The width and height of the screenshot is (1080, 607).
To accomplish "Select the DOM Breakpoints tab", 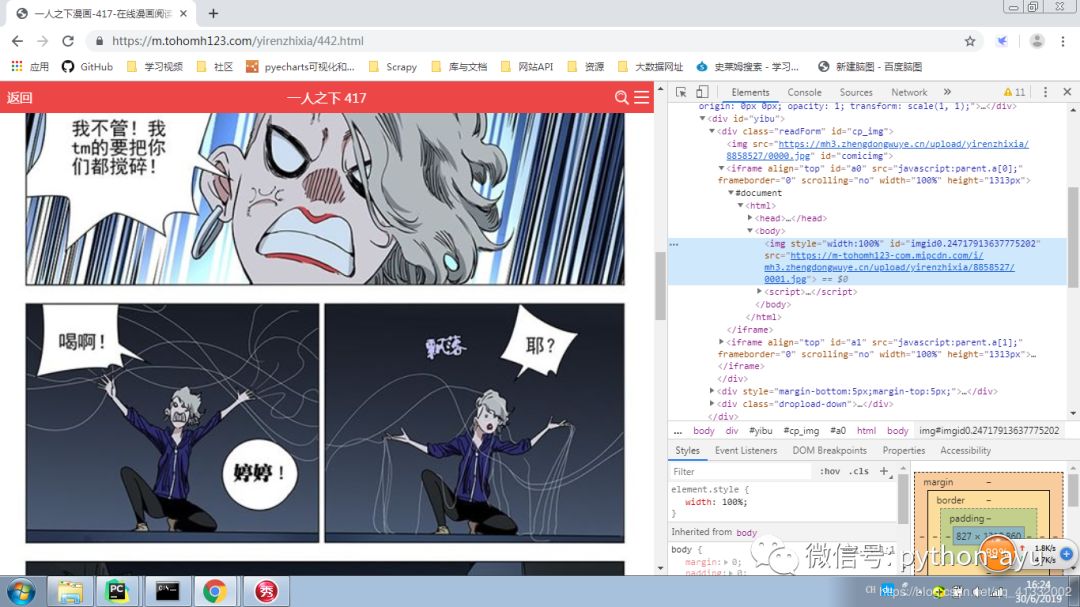I will (829, 451).
